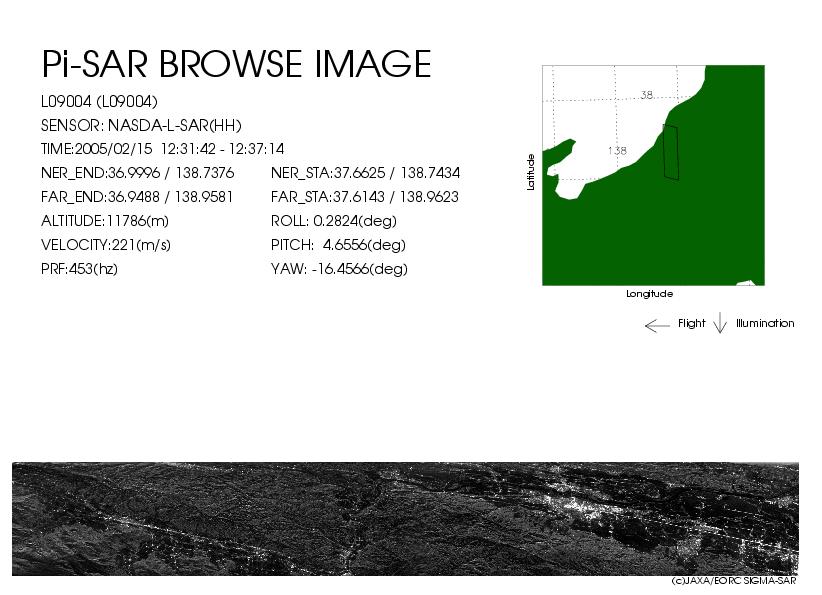Click the 38 latitude label on map
Screen dimensions: 822x595
(x=647, y=95)
